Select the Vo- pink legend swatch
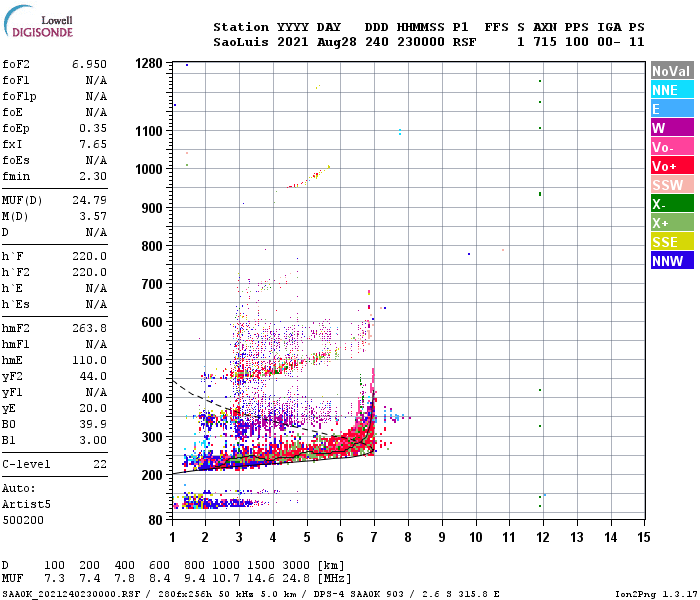 tap(672, 146)
